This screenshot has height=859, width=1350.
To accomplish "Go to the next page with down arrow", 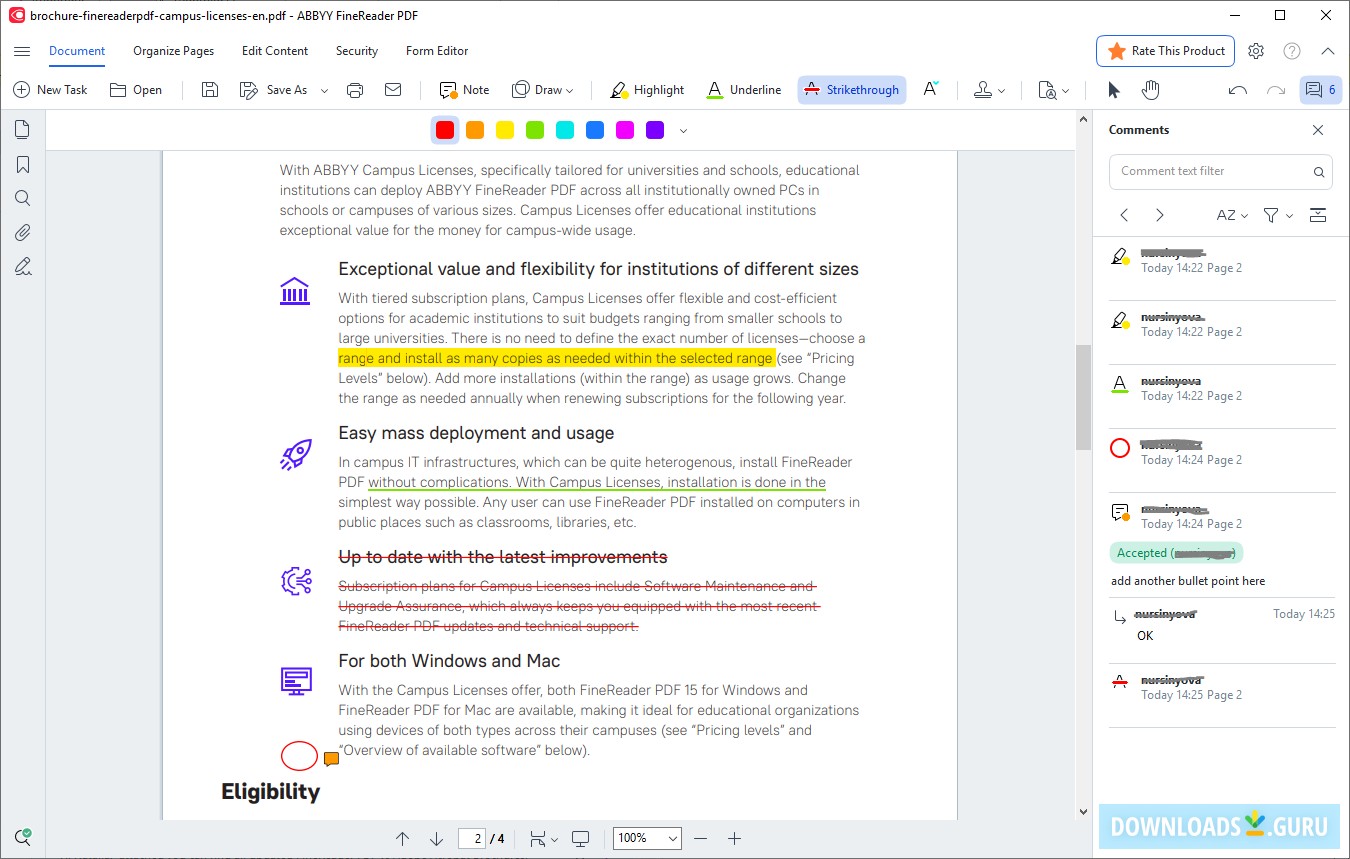I will point(436,839).
